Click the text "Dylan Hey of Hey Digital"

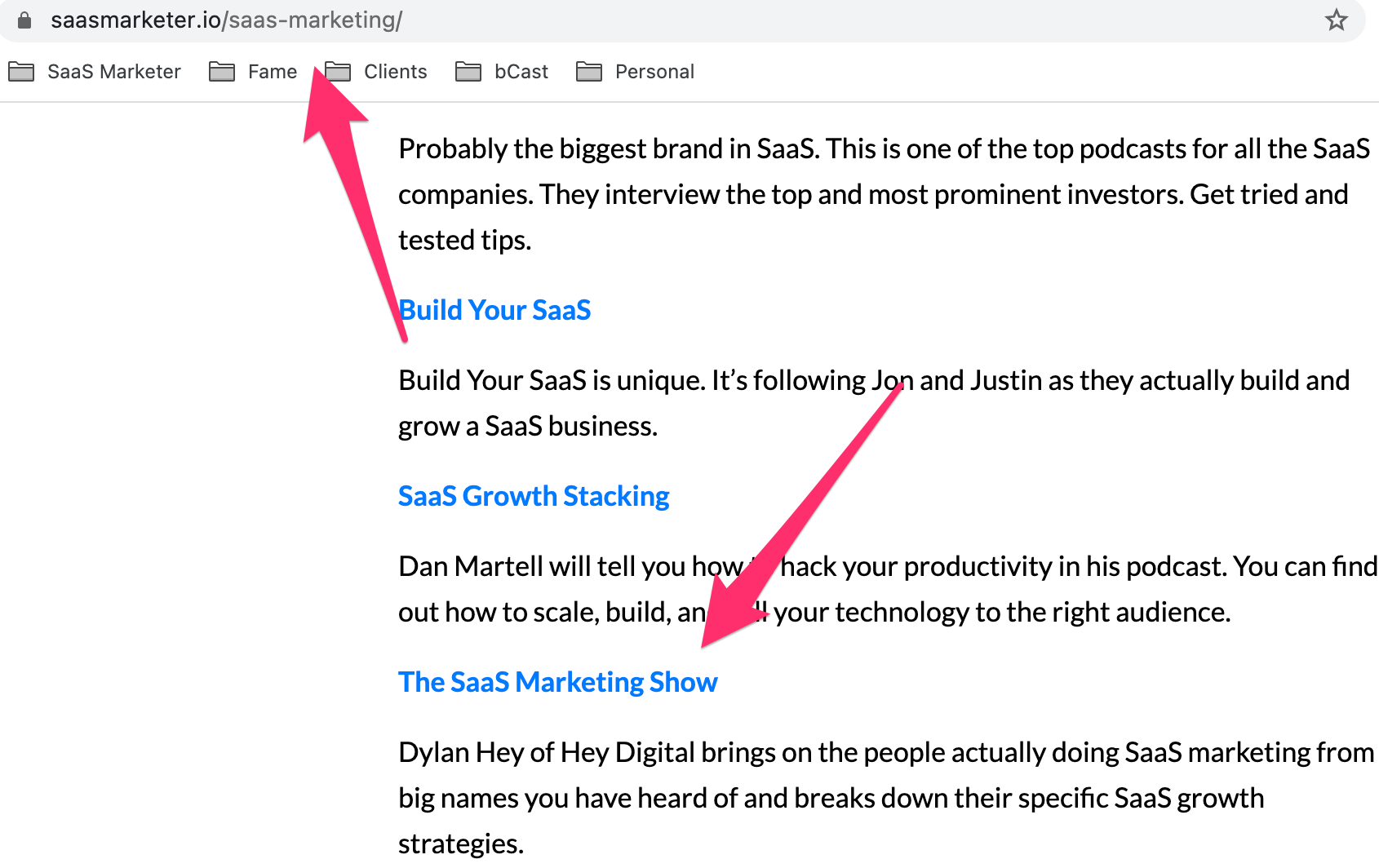[547, 752]
